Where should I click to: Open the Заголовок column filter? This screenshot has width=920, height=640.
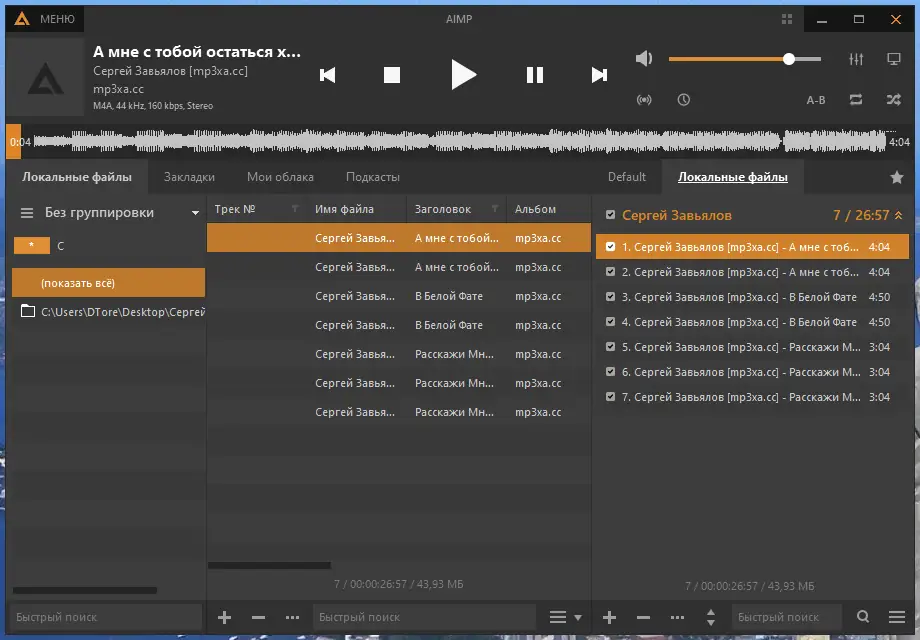(495, 209)
